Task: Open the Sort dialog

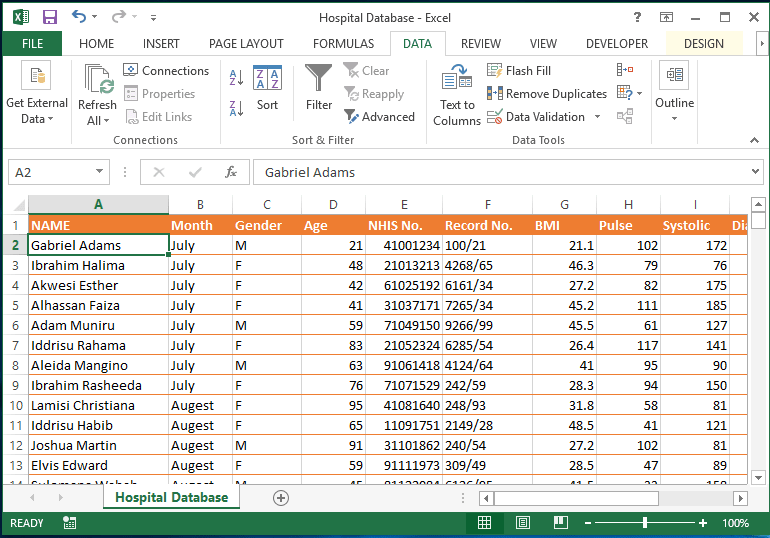Action: (x=267, y=88)
